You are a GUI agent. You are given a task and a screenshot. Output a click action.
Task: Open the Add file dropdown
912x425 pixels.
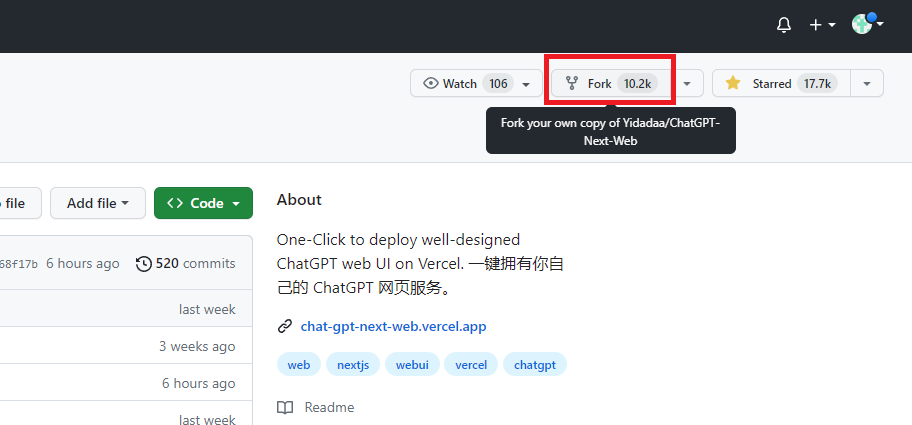(98, 203)
